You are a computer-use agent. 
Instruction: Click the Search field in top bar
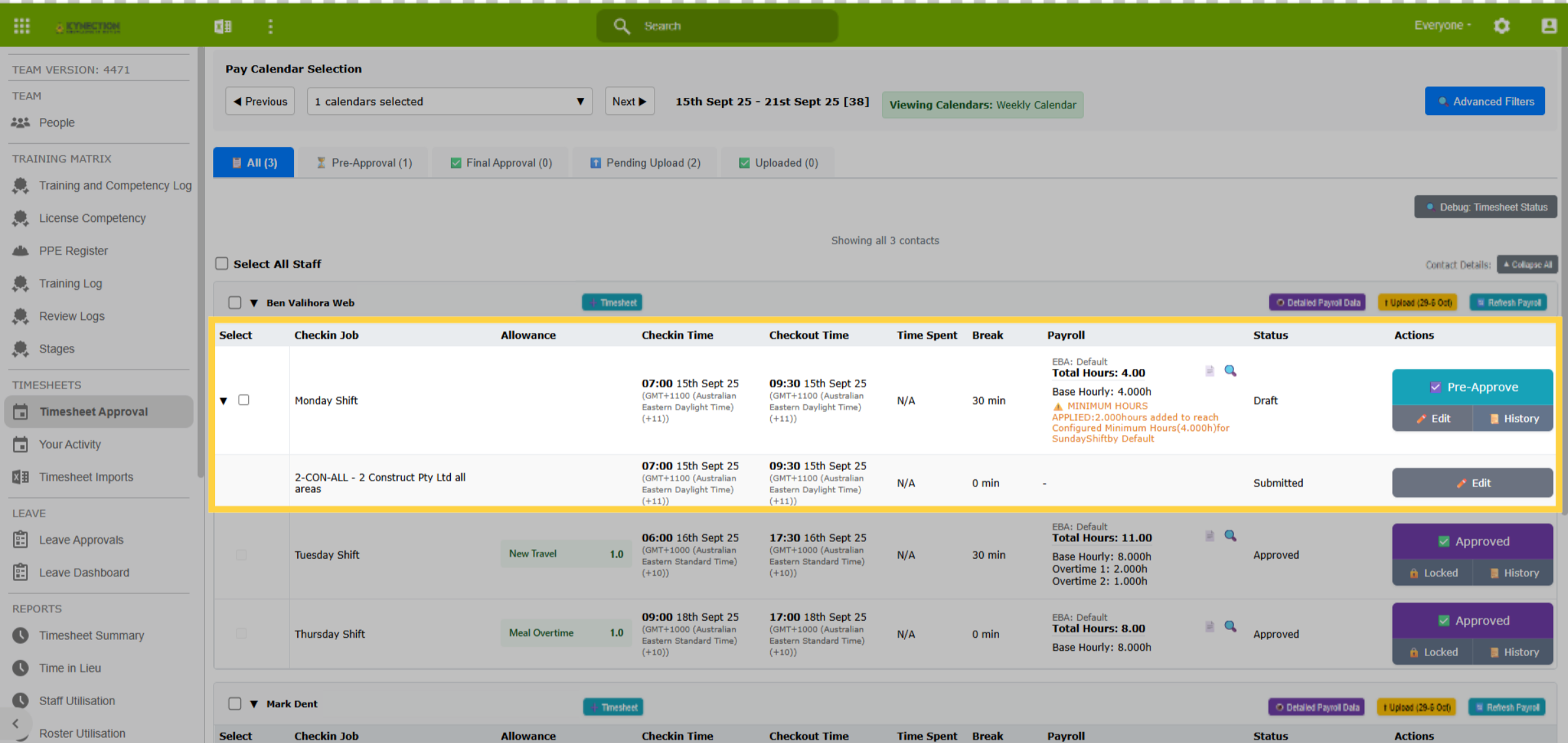(x=717, y=26)
